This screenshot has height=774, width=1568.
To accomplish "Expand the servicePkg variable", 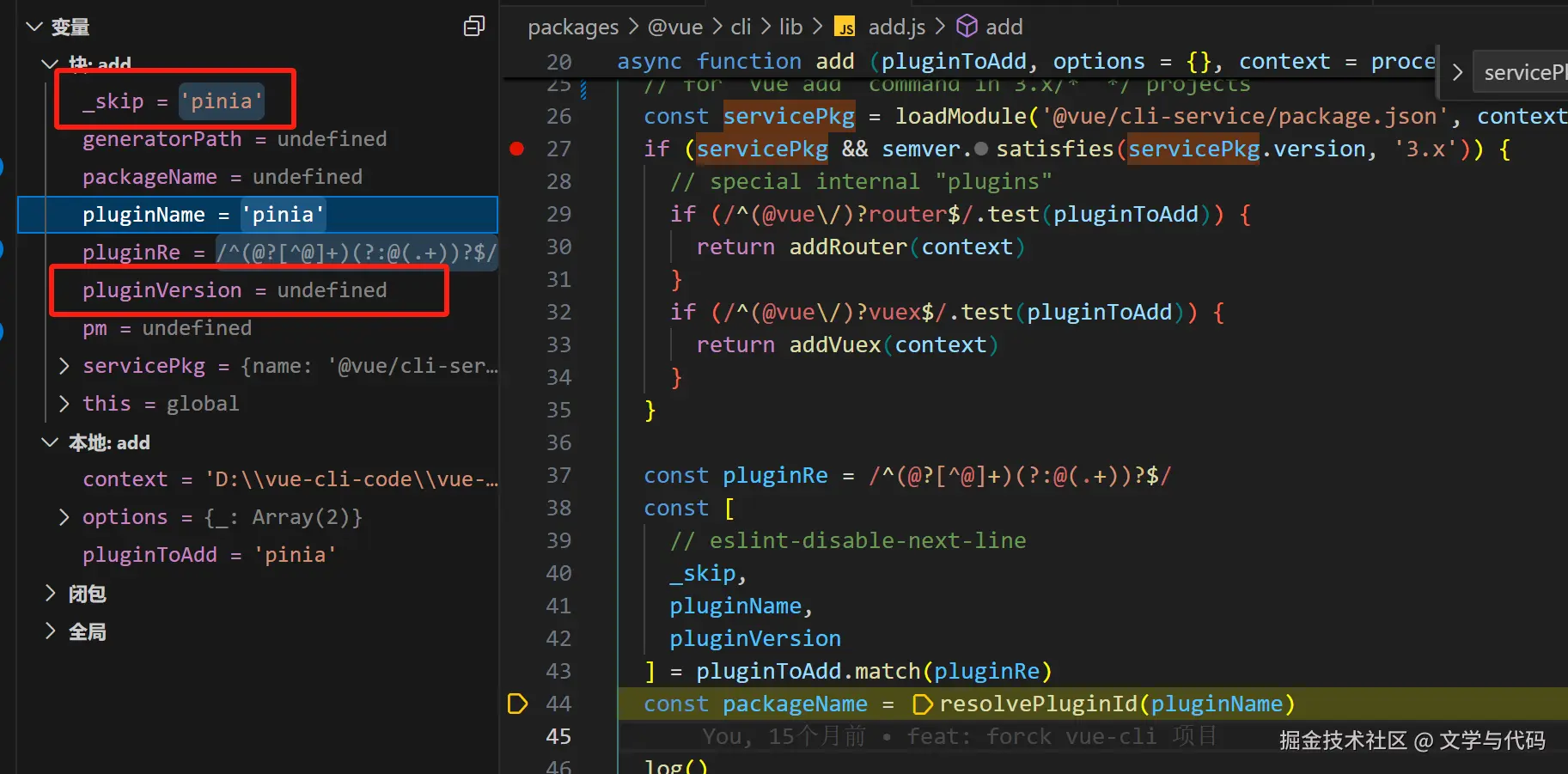I will (64, 366).
